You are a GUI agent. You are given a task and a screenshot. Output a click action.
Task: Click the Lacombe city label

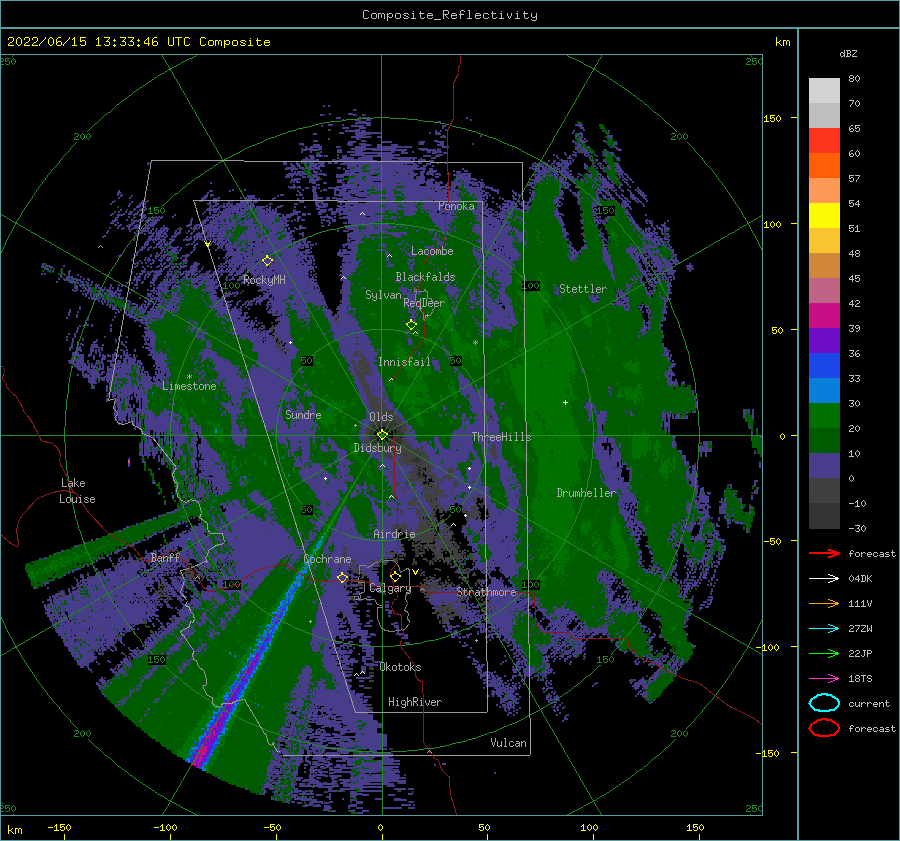(x=432, y=251)
